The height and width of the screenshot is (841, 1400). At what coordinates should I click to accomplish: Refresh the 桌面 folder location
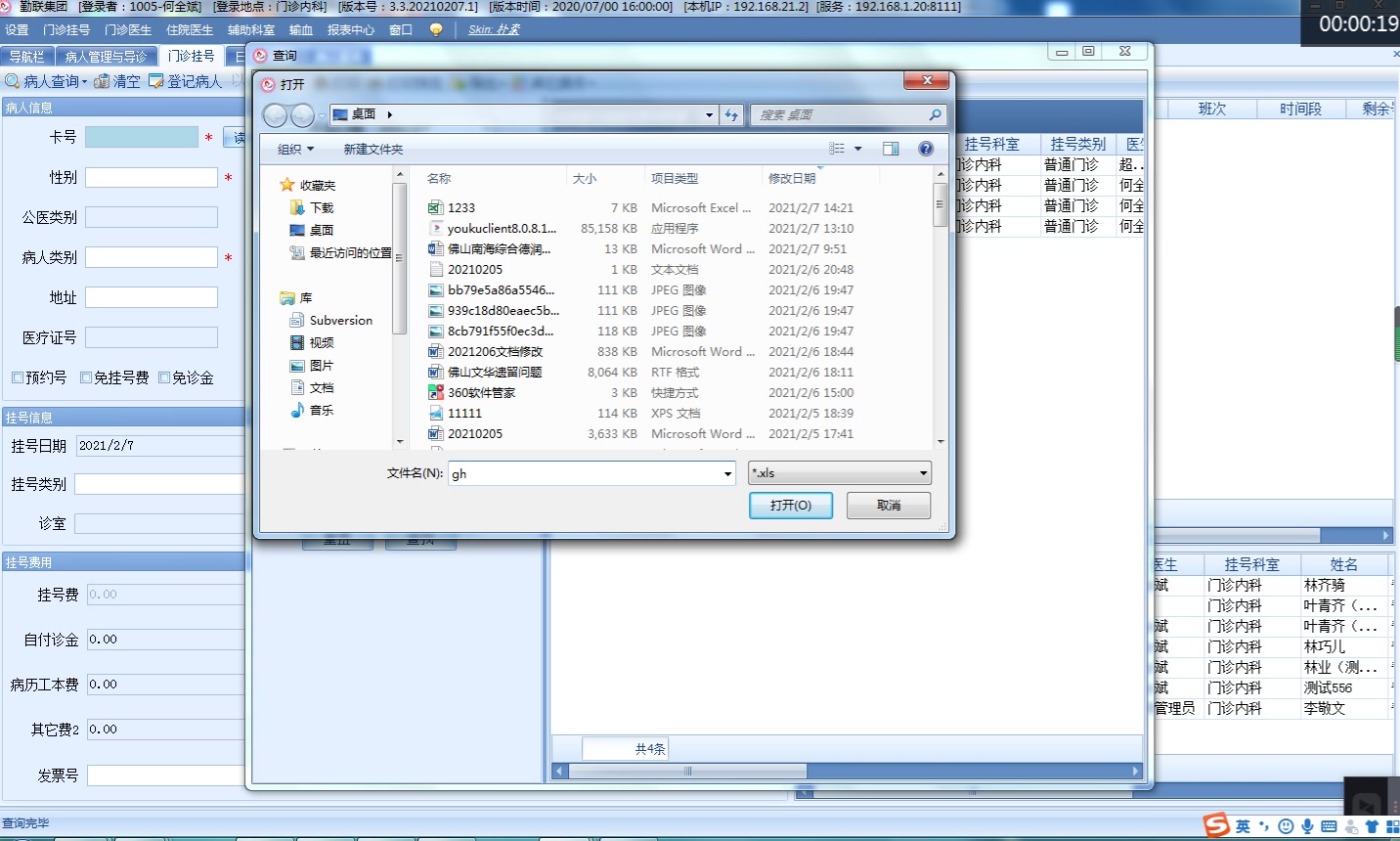point(732,114)
